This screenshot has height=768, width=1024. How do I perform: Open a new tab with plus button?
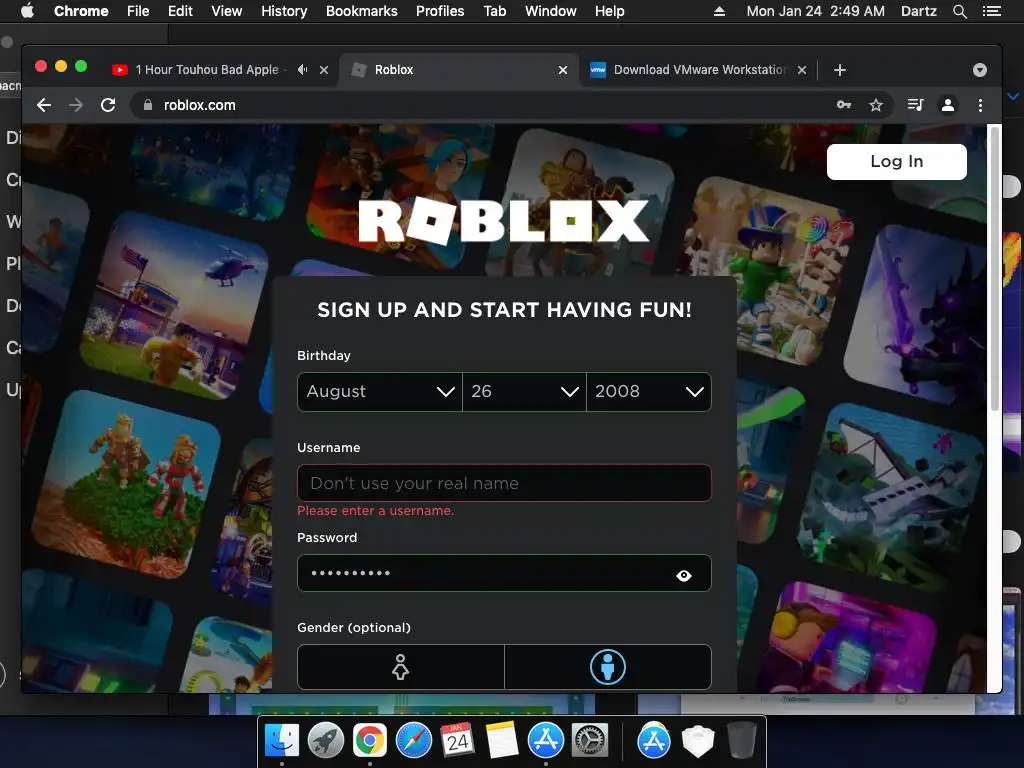840,70
